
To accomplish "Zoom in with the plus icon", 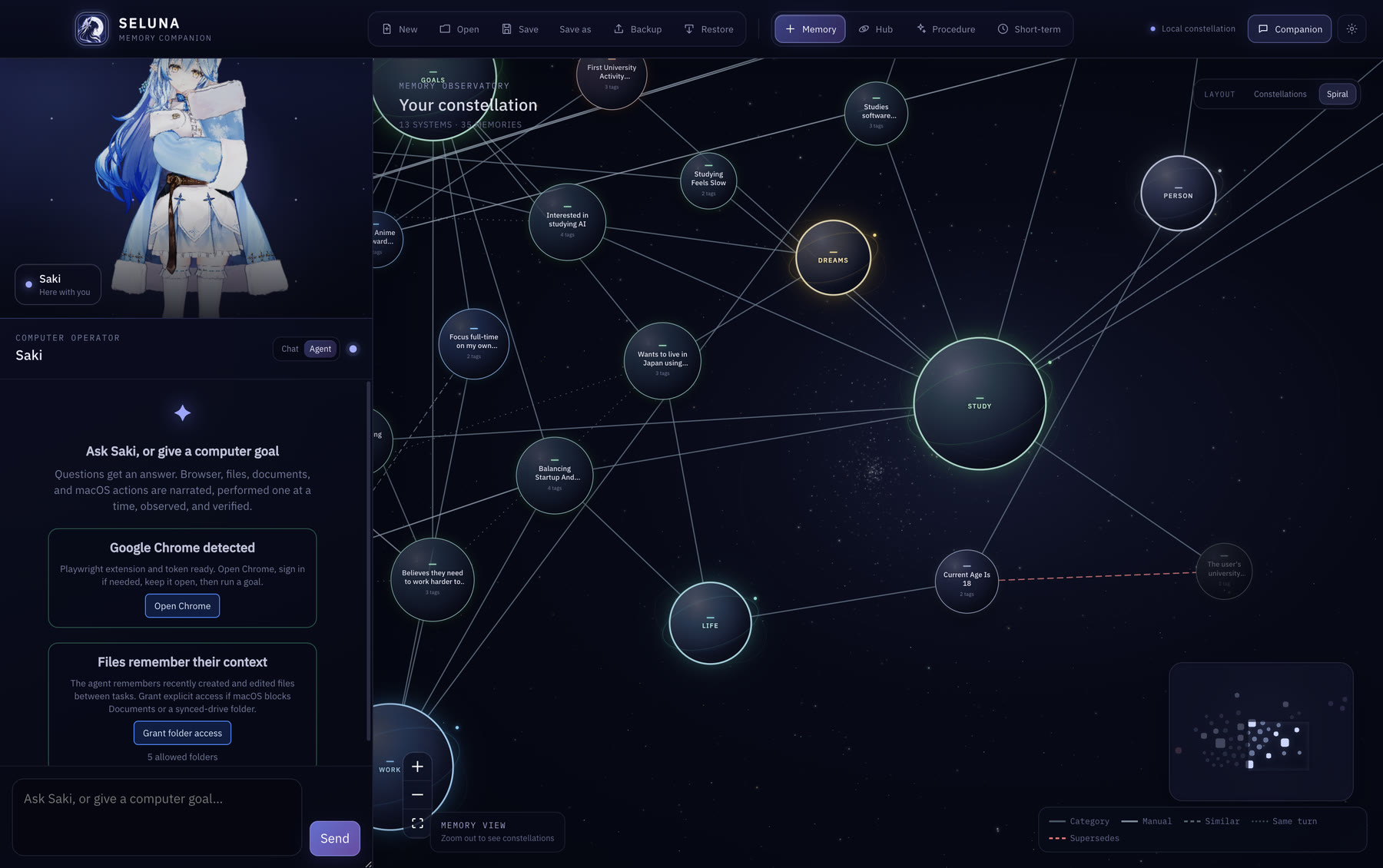I will pos(417,767).
